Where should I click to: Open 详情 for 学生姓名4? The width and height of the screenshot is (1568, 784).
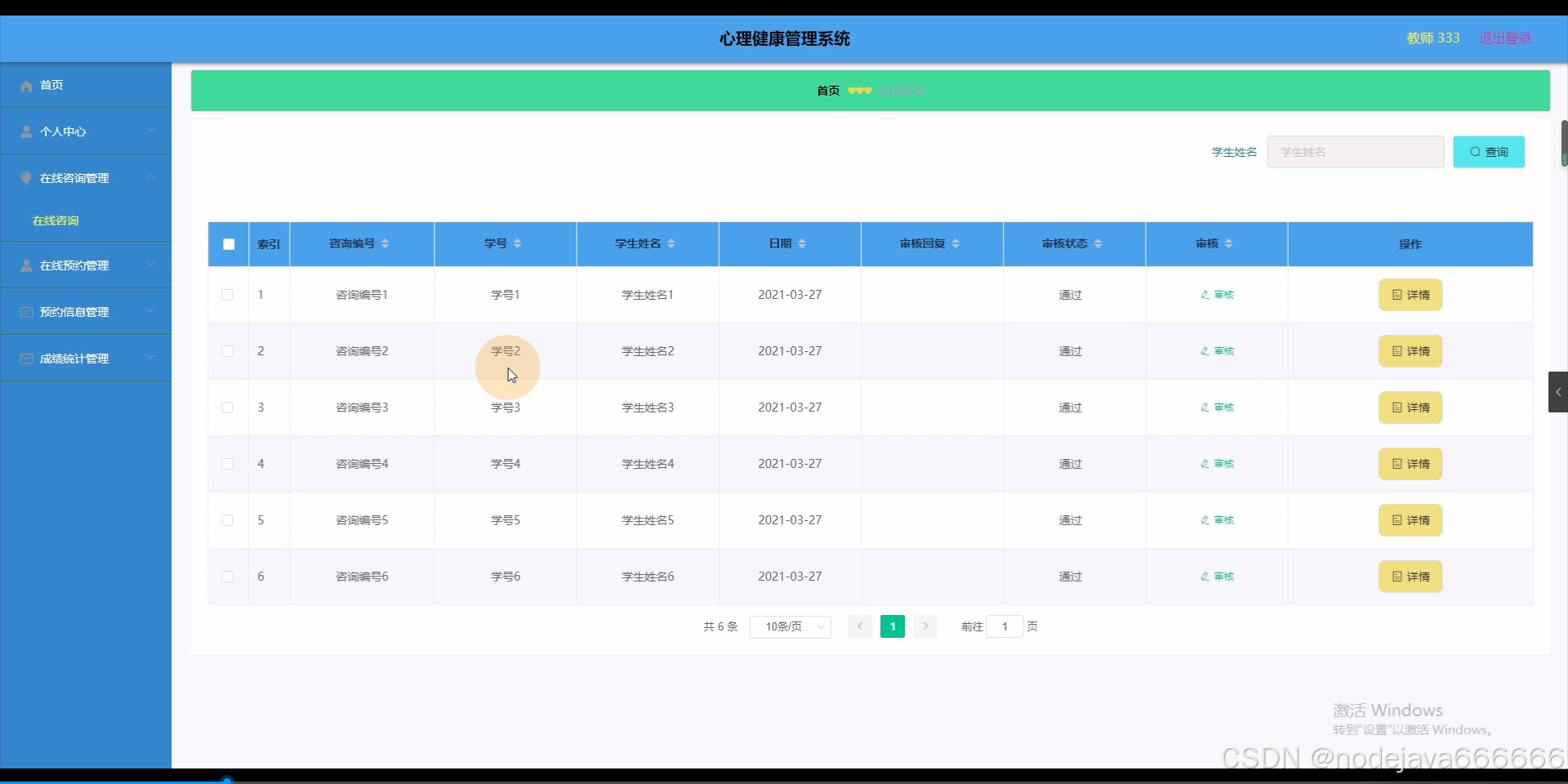coord(1410,464)
